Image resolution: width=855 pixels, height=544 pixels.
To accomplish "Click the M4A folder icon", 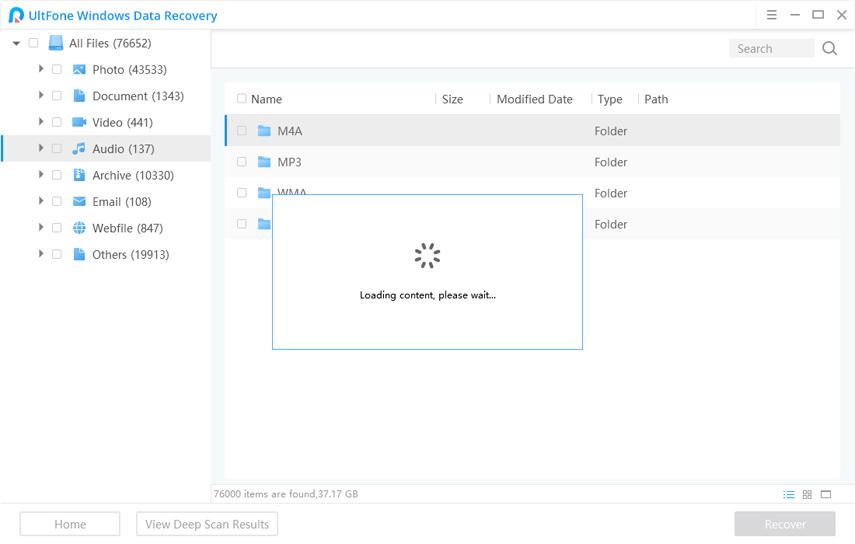I will [264, 131].
